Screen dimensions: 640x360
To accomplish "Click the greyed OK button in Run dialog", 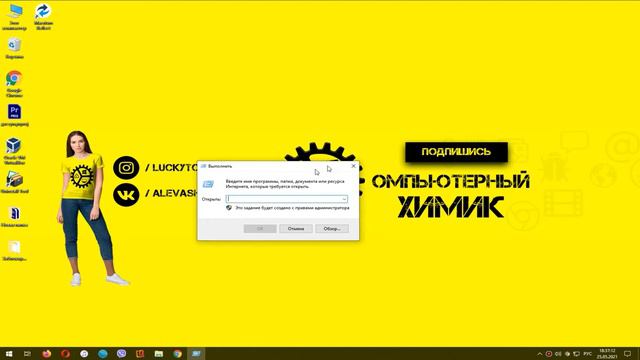I will click(260, 229).
